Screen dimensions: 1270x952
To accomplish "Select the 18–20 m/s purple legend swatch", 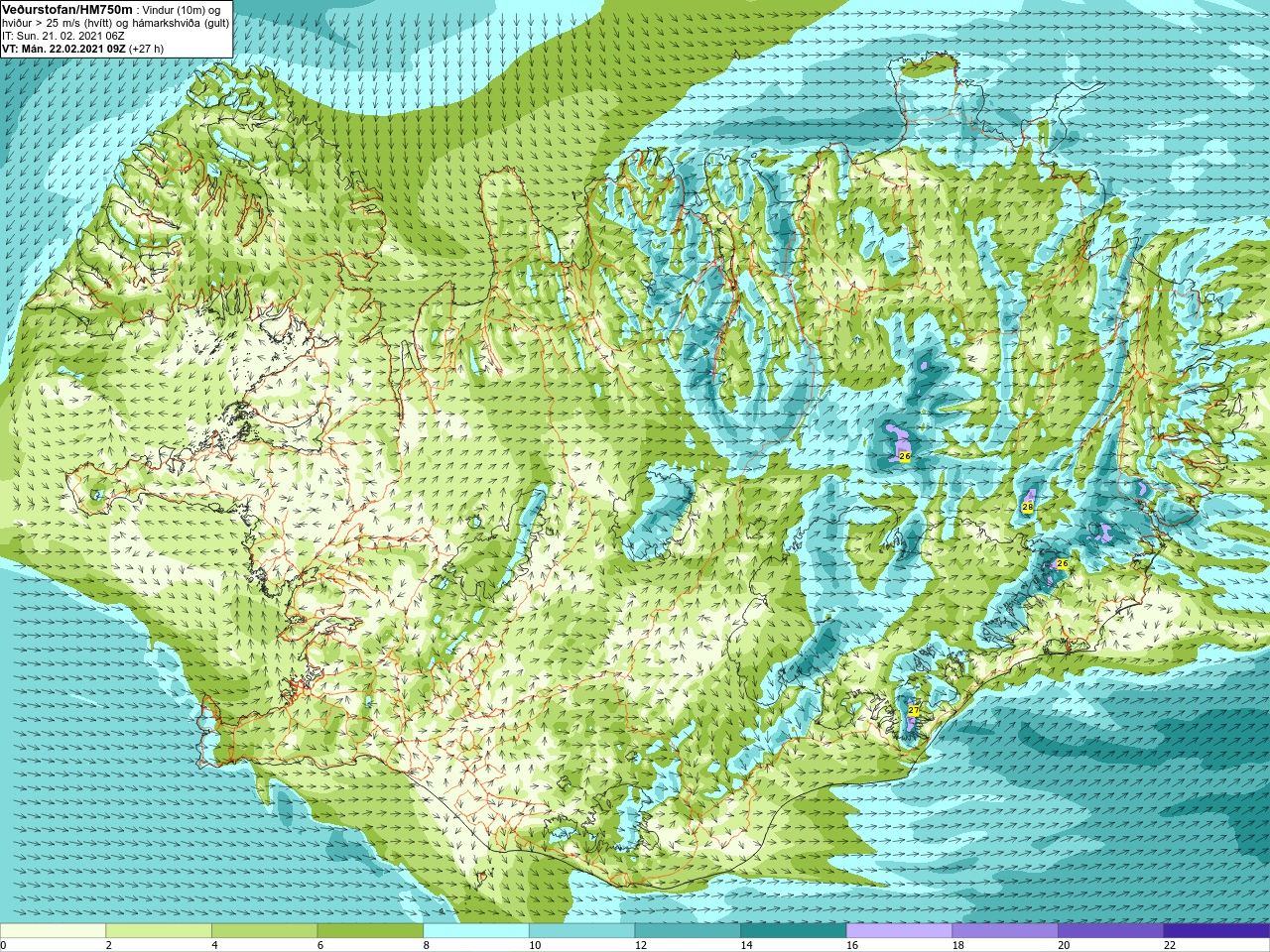I will [1005, 931].
